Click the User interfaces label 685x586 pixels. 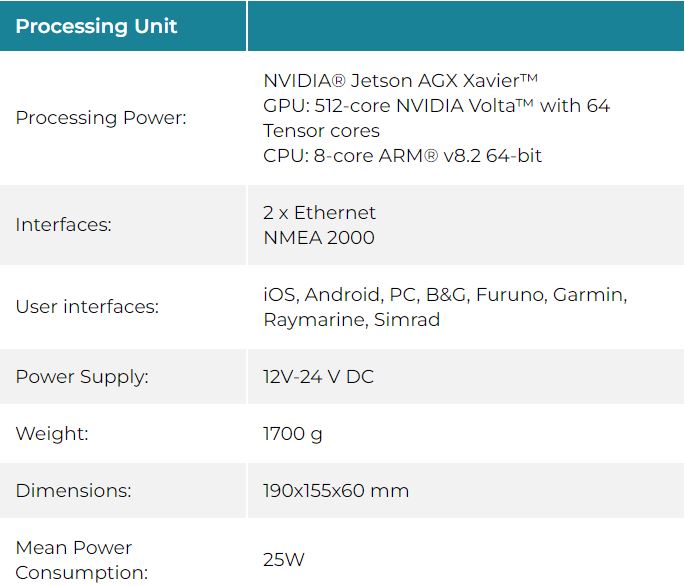pos(87,307)
